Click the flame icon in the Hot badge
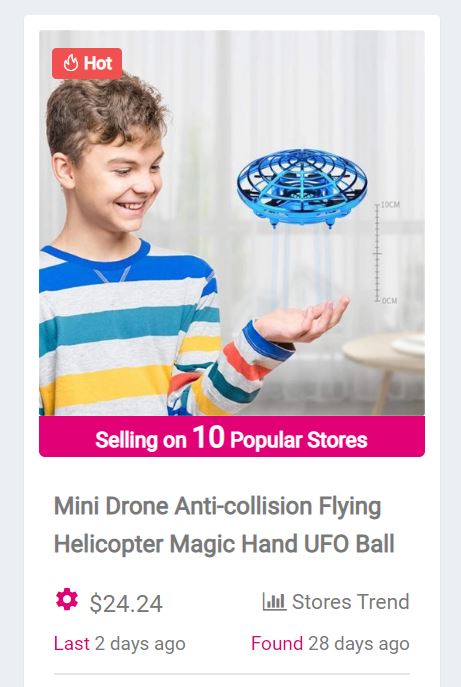The width and height of the screenshot is (461, 687). click(70, 64)
